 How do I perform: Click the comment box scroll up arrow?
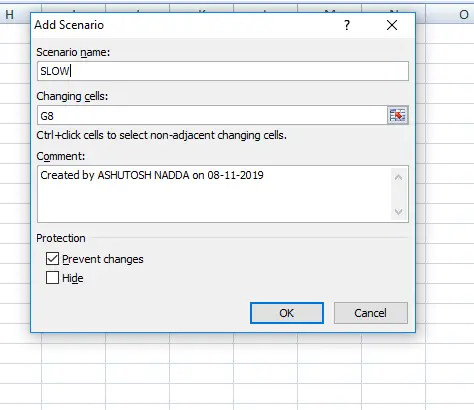pyautogui.click(x=398, y=177)
